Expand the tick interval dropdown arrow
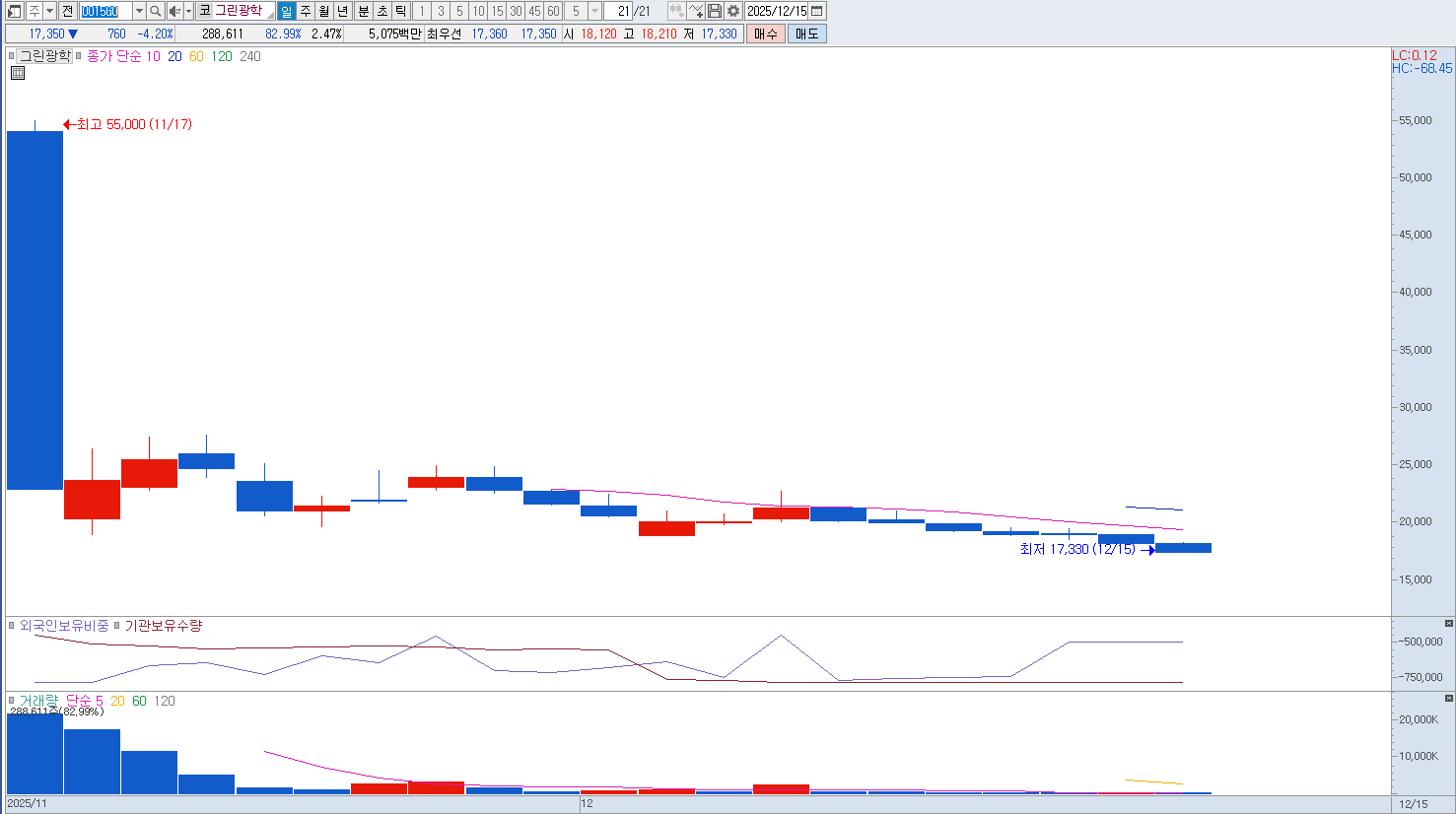 (594, 11)
